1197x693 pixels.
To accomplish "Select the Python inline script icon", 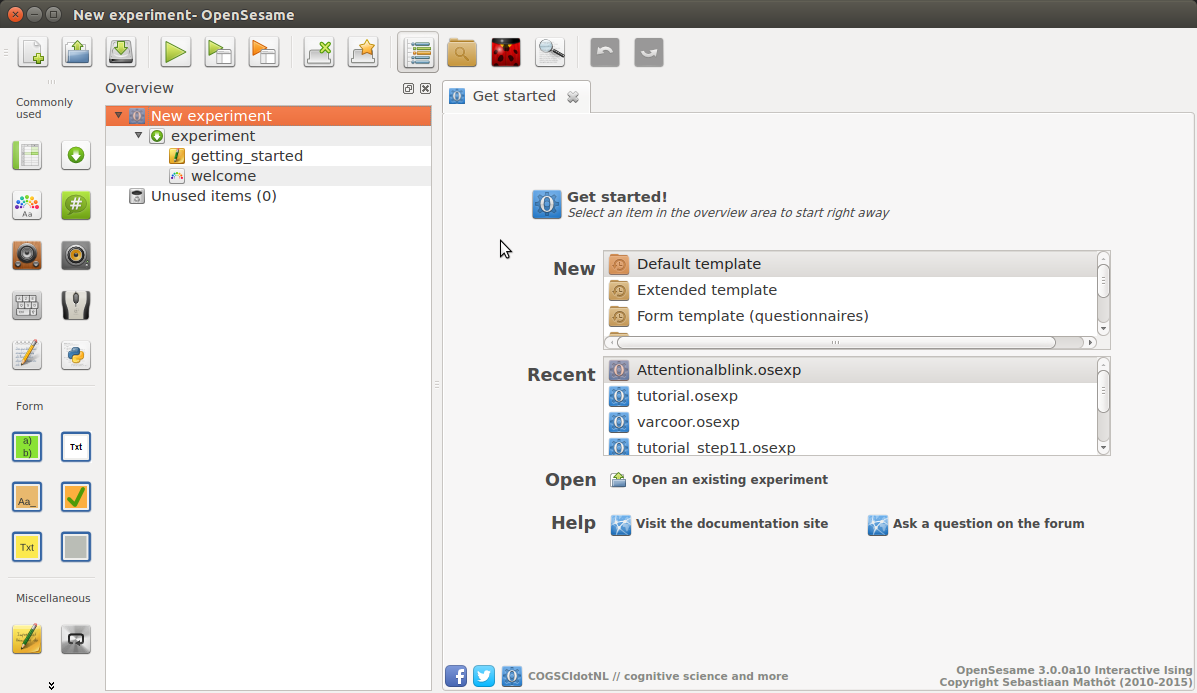I will (76, 355).
